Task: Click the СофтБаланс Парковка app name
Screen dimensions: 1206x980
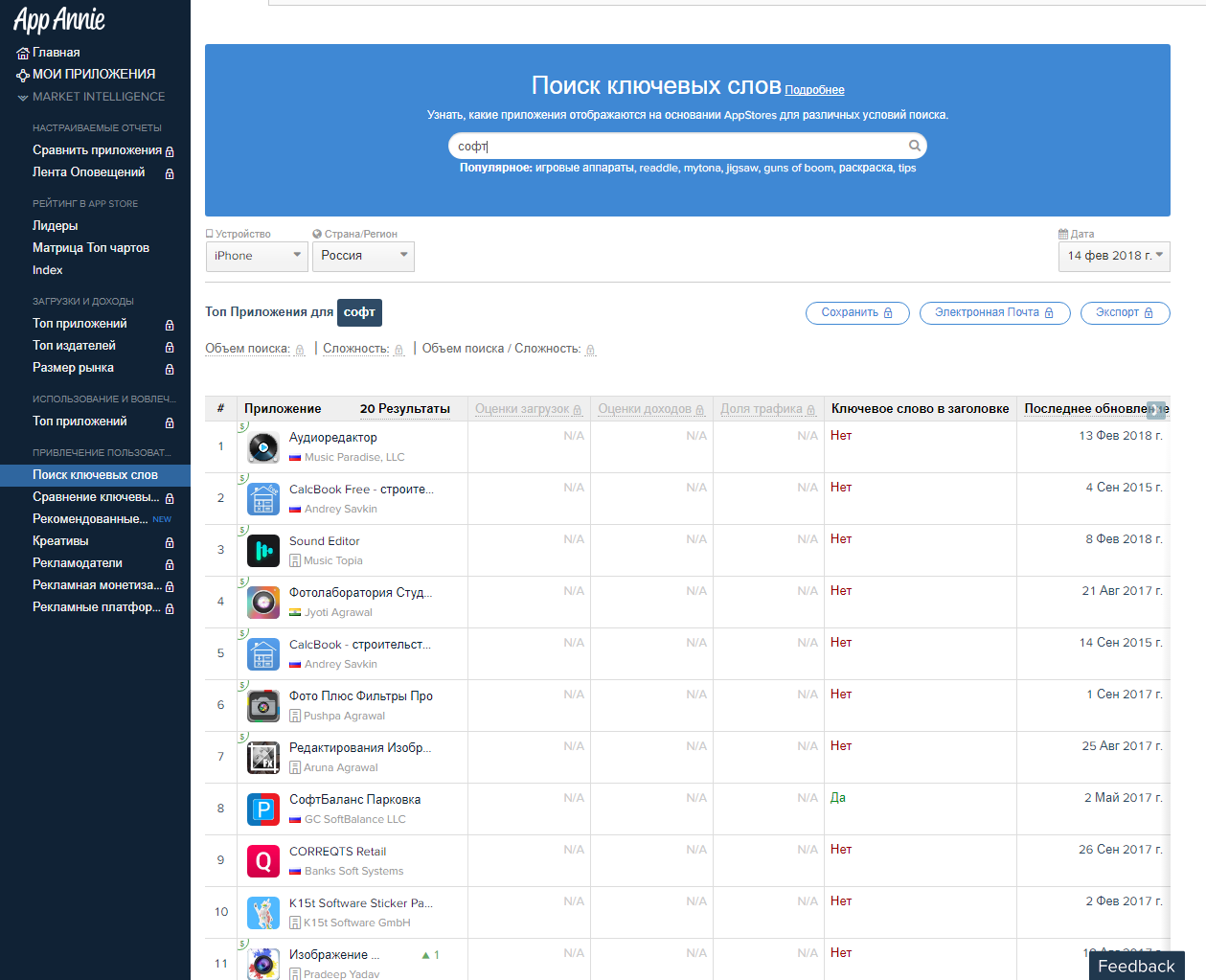Action: (x=354, y=800)
